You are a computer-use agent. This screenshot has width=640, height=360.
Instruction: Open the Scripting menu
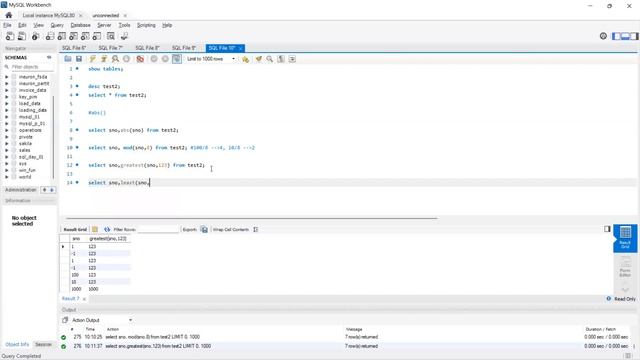coord(146,25)
